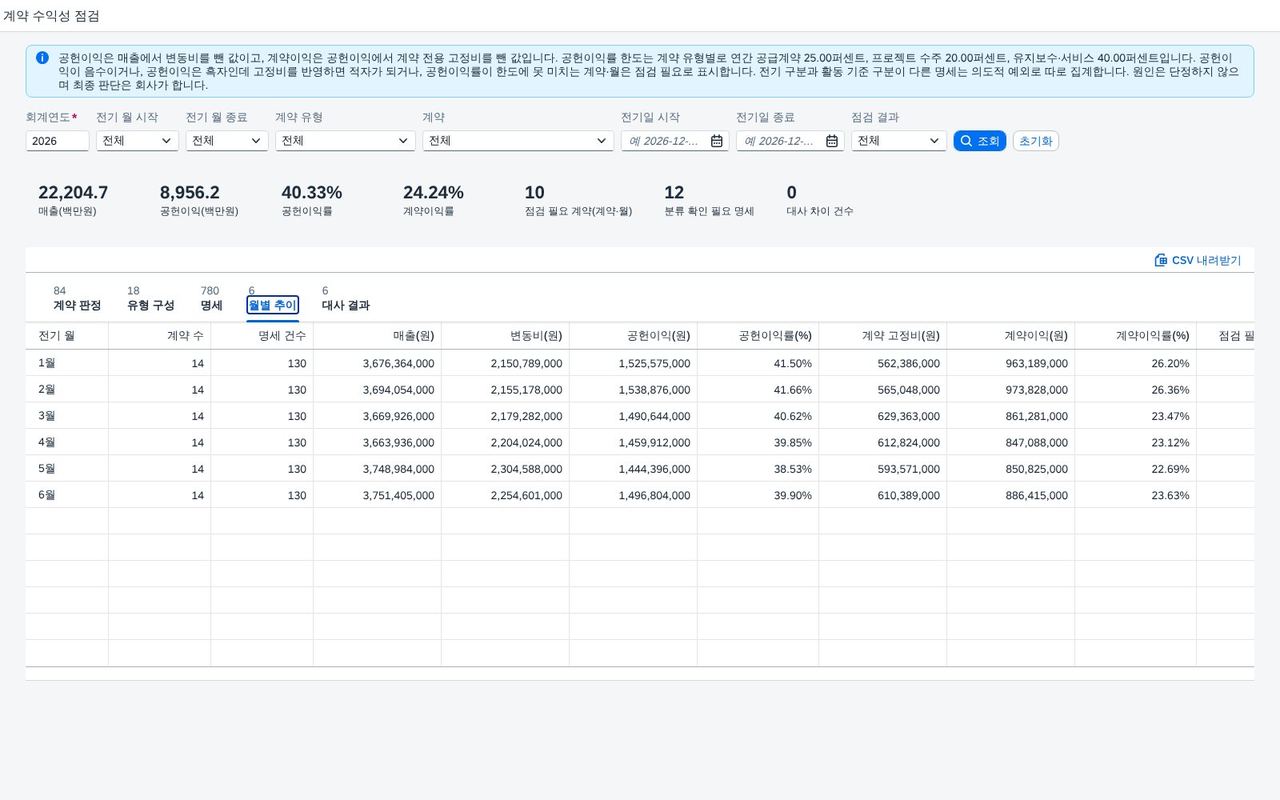Click the 계약이익률(%) column header
This screenshot has width=1280, height=800.
(1136, 336)
